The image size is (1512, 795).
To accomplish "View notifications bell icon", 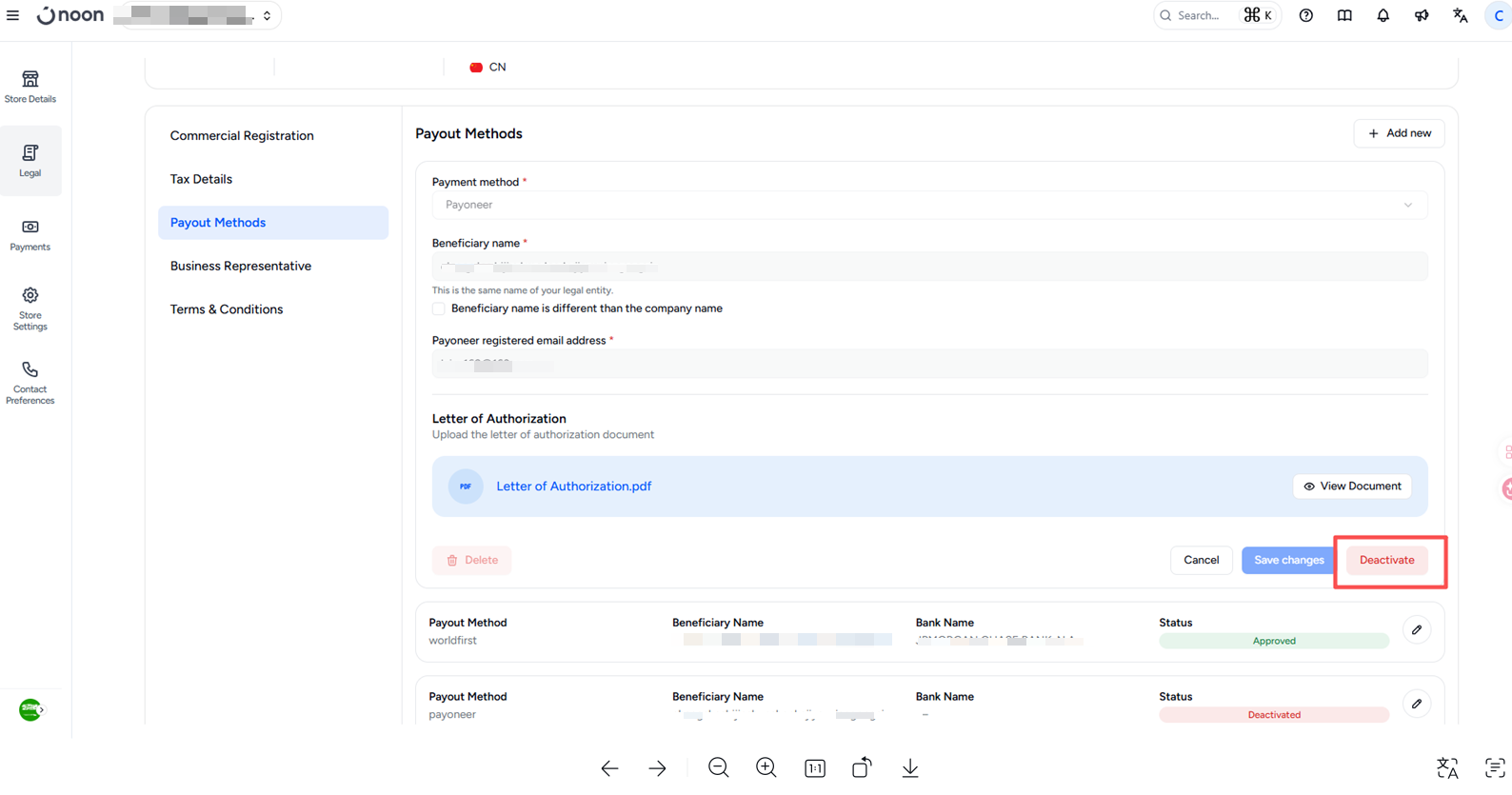I will [x=1383, y=15].
